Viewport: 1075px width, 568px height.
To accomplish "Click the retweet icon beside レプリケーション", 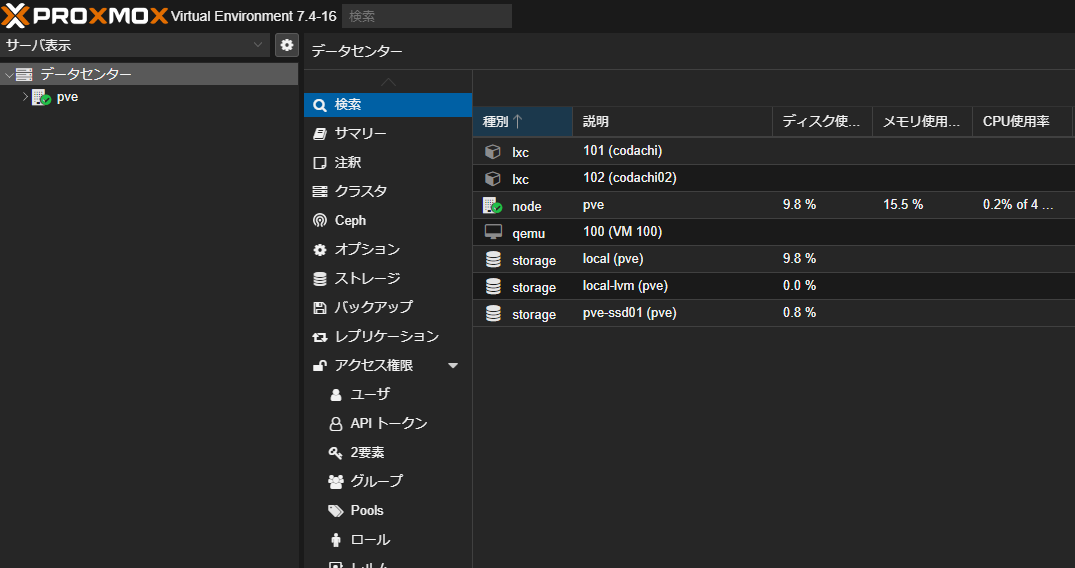I will (319, 337).
